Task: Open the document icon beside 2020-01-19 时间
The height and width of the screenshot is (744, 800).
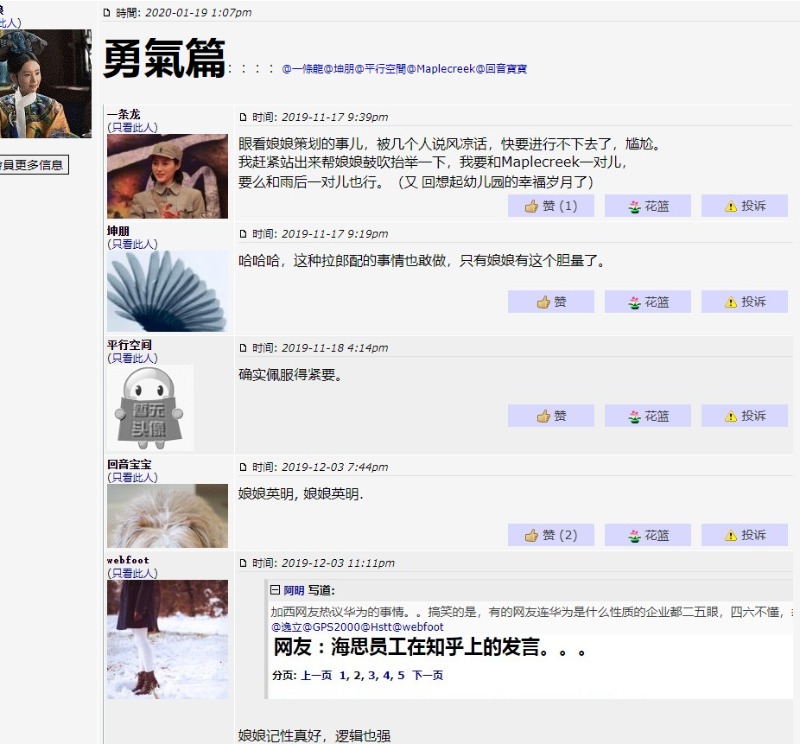Action: pos(107,12)
